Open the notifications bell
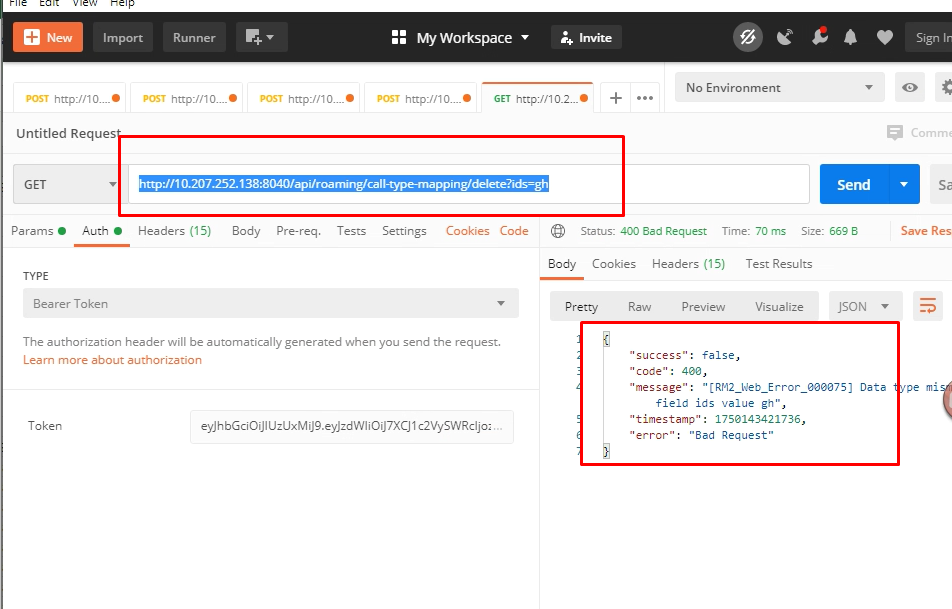The image size is (952, 609). point(851,38)
